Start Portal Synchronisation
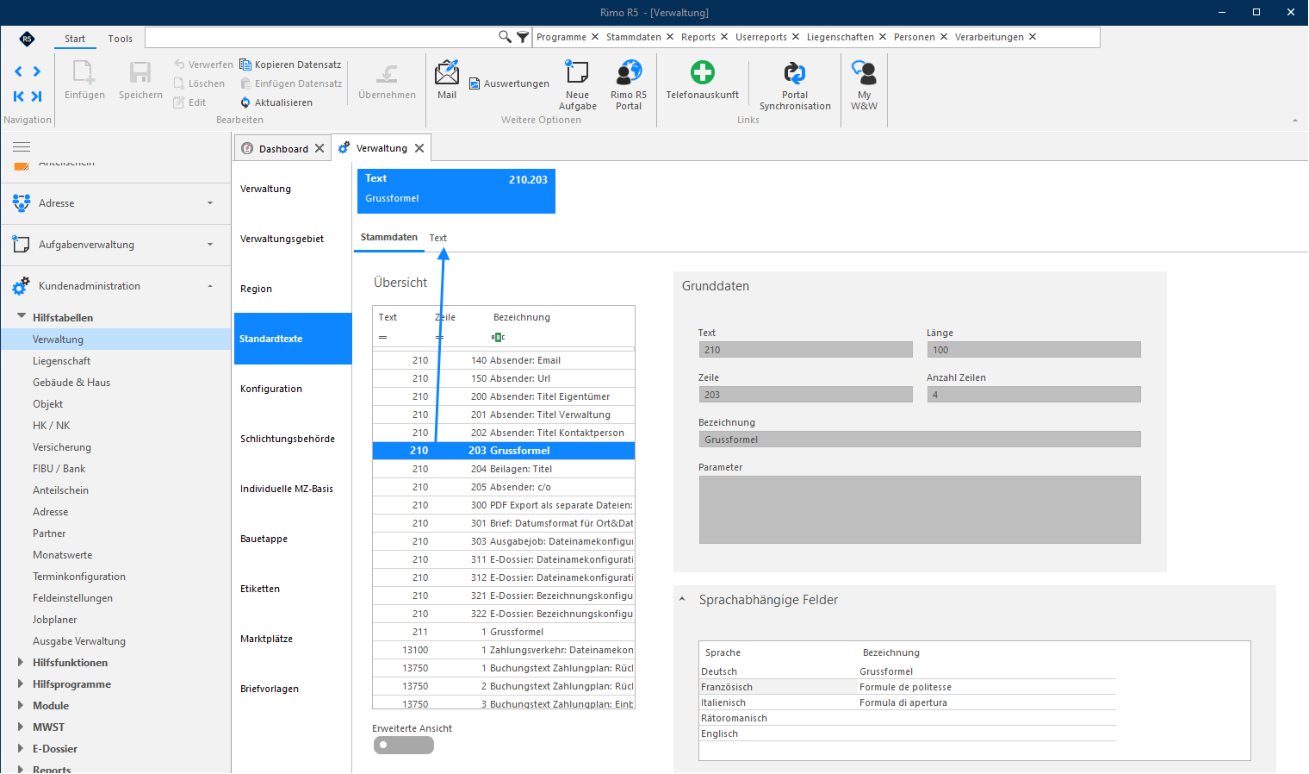The width and height of the screenshot is (1309, 774). [795, 73]
